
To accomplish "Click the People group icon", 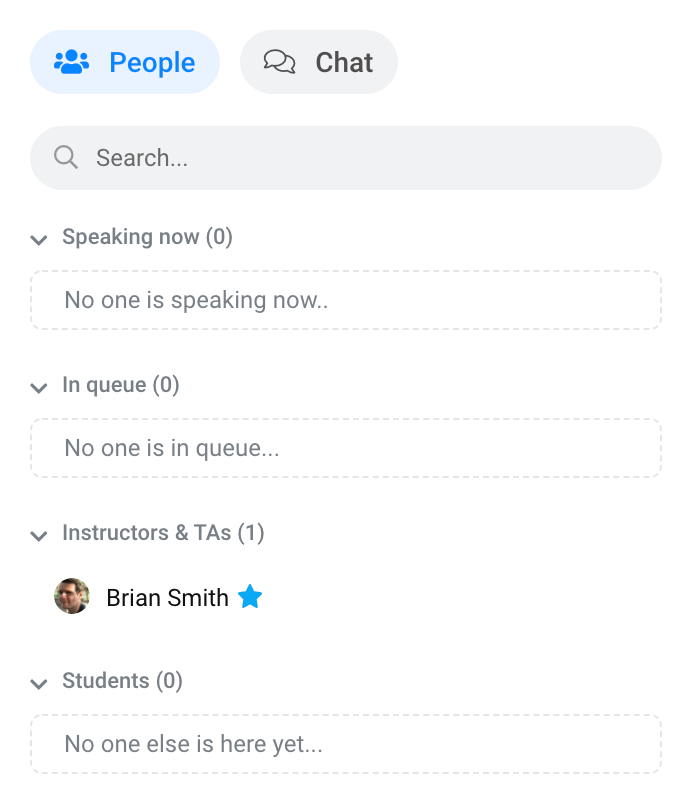I will point(72,62).
